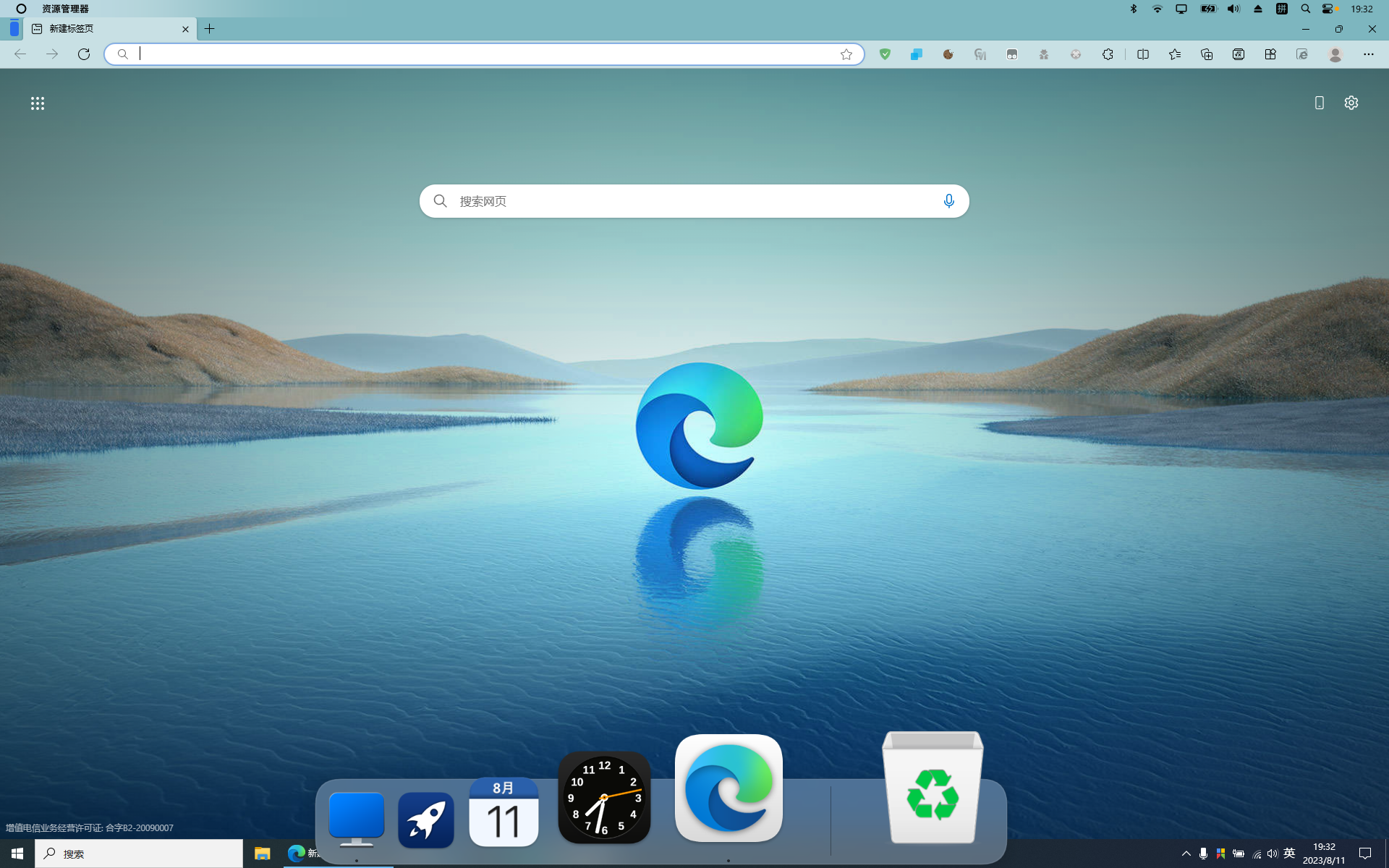Switch input method via 拼 icon
This screenshot has height=868, width=1389.
(1282, 9)
